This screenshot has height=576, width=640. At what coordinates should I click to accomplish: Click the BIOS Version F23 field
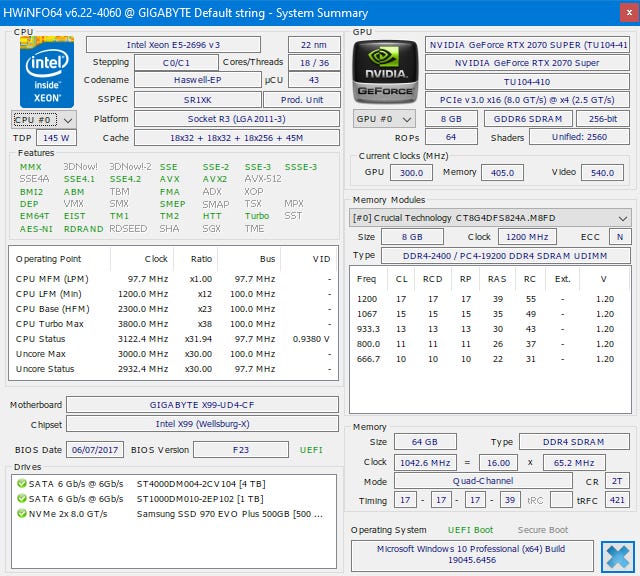coord(241,450)
